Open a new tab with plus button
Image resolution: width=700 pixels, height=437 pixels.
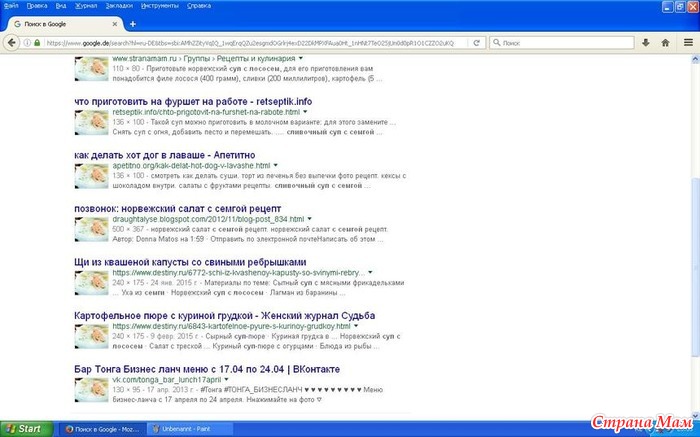(x=132, y=24)
